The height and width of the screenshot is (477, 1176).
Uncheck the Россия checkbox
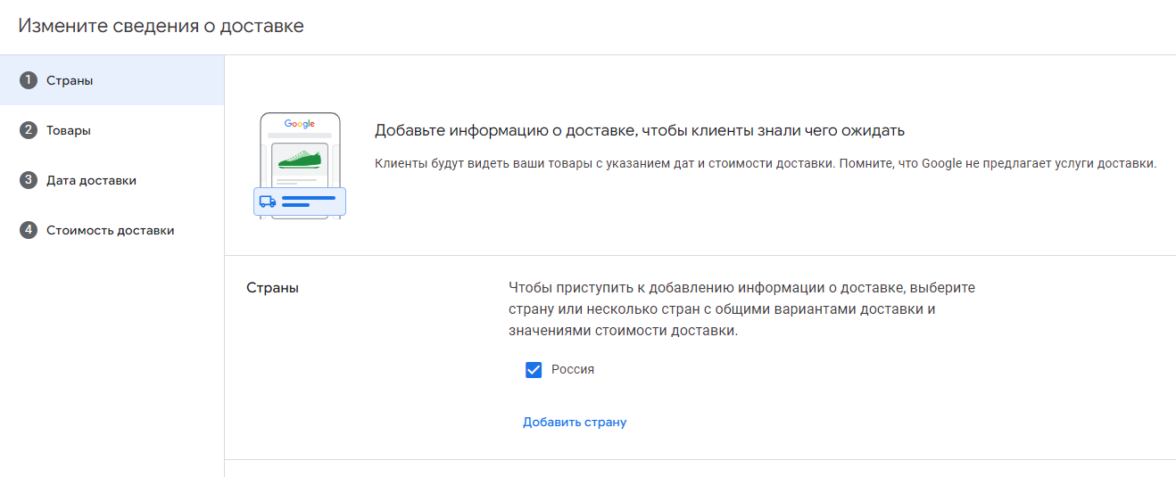(533, 370)
